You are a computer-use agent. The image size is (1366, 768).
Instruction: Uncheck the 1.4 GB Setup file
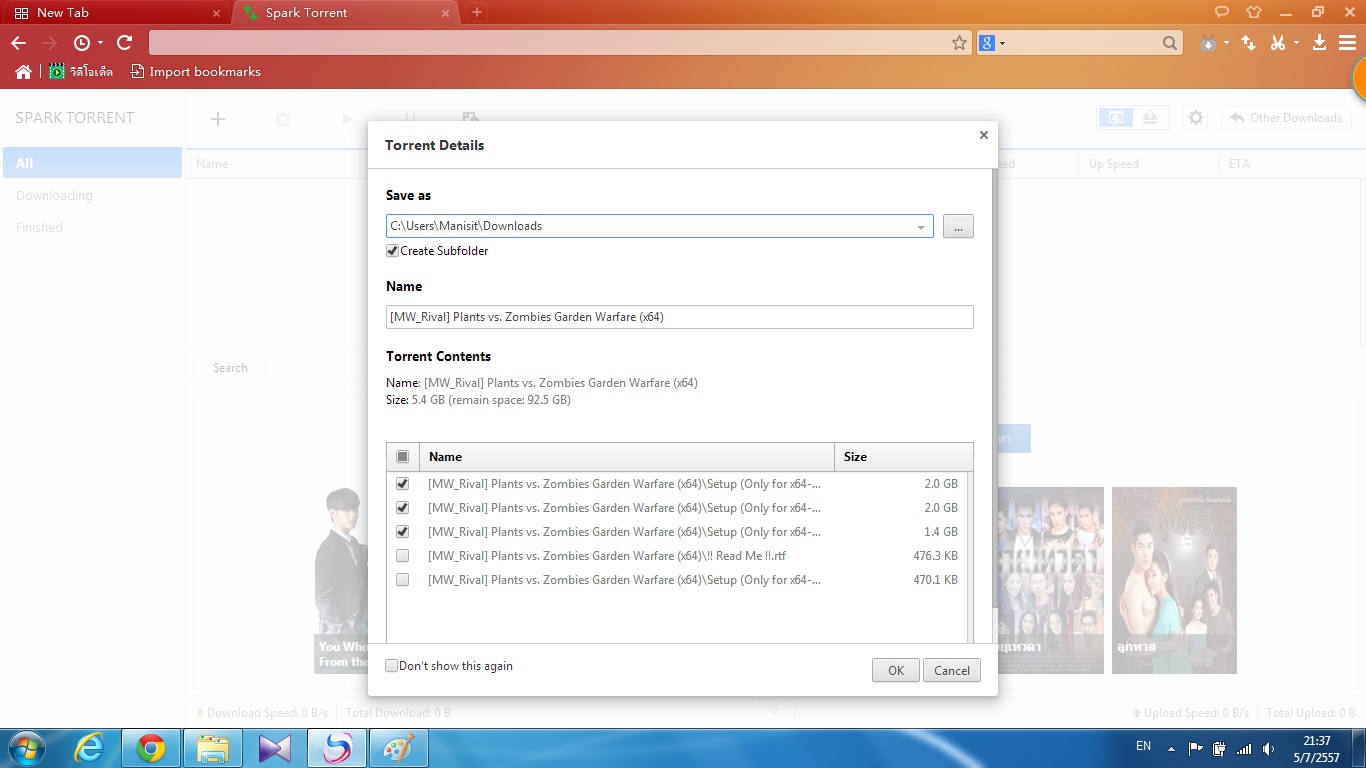coord(403,532)
